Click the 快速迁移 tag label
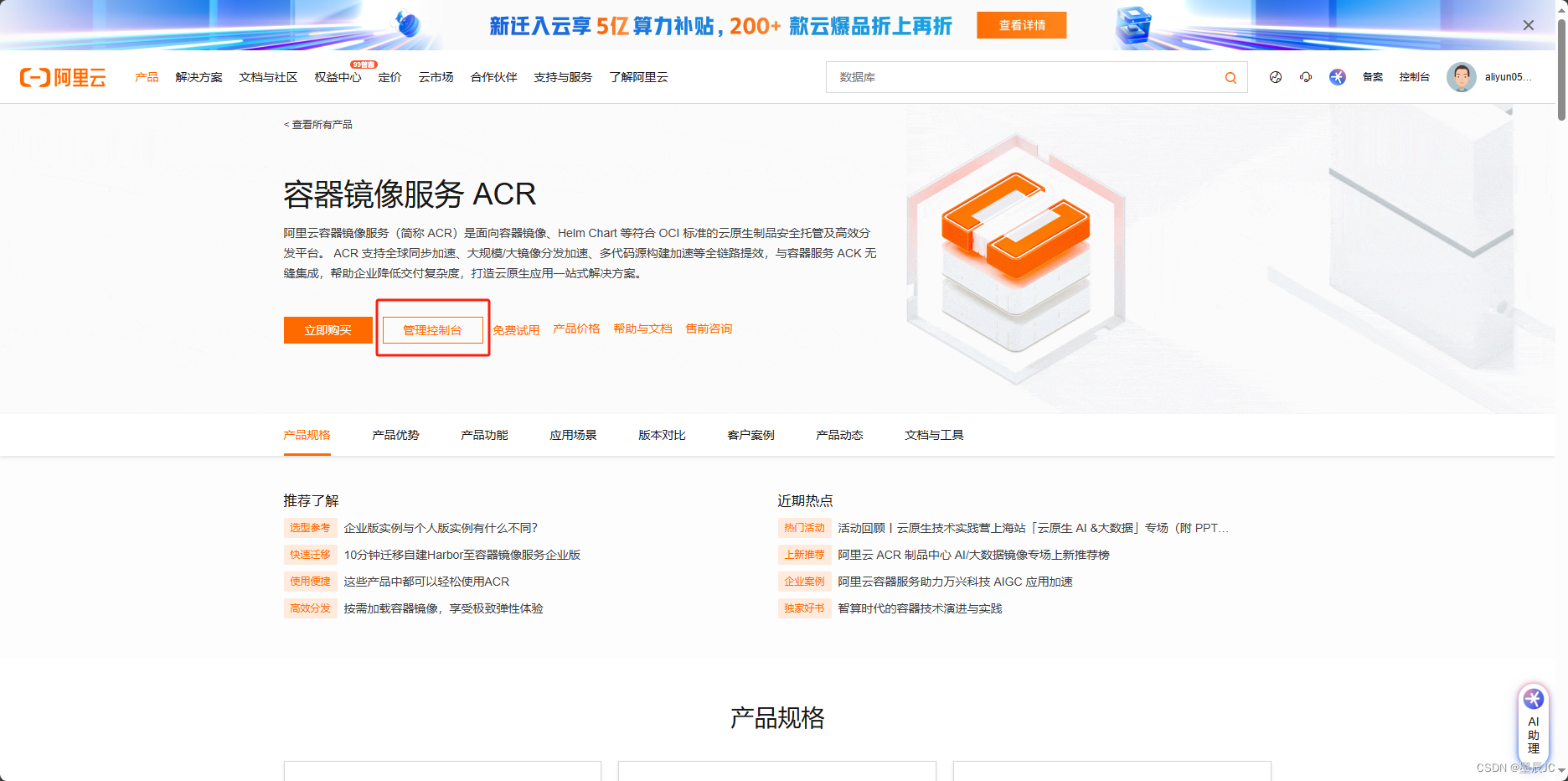The width and height of the screenshot is (1568, 781). pos(310,555)
